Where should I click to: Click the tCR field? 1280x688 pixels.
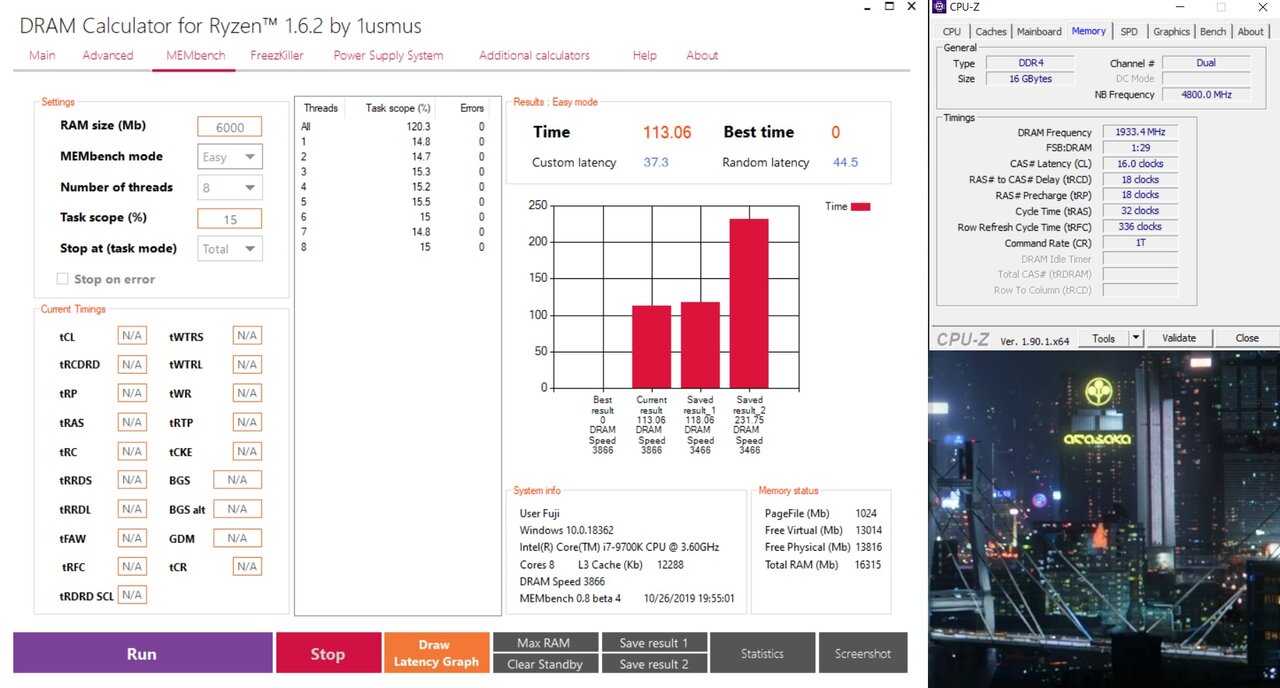247,567
